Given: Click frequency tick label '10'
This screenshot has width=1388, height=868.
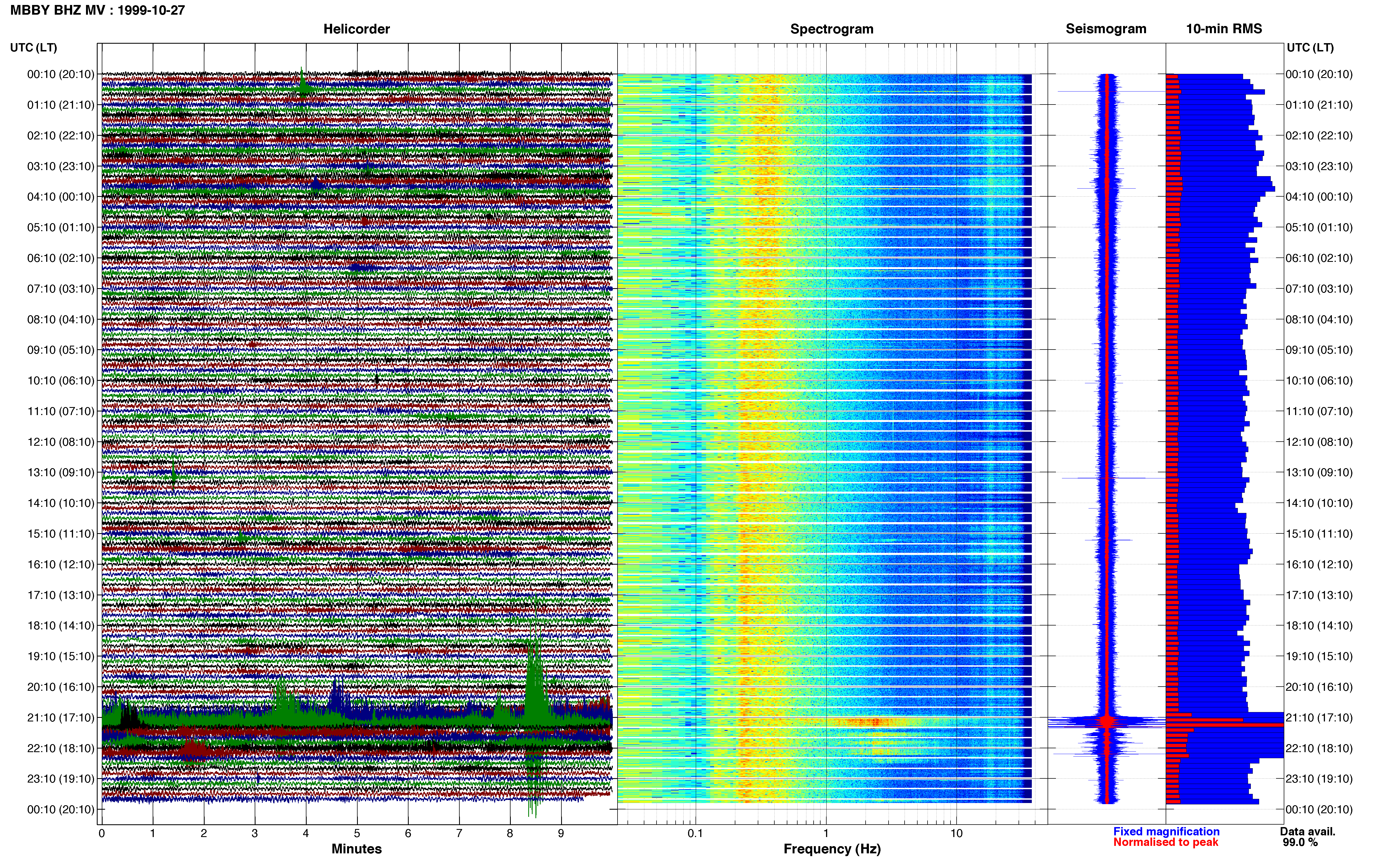Looking at the screenshot, I should click(x=956, y=833).
